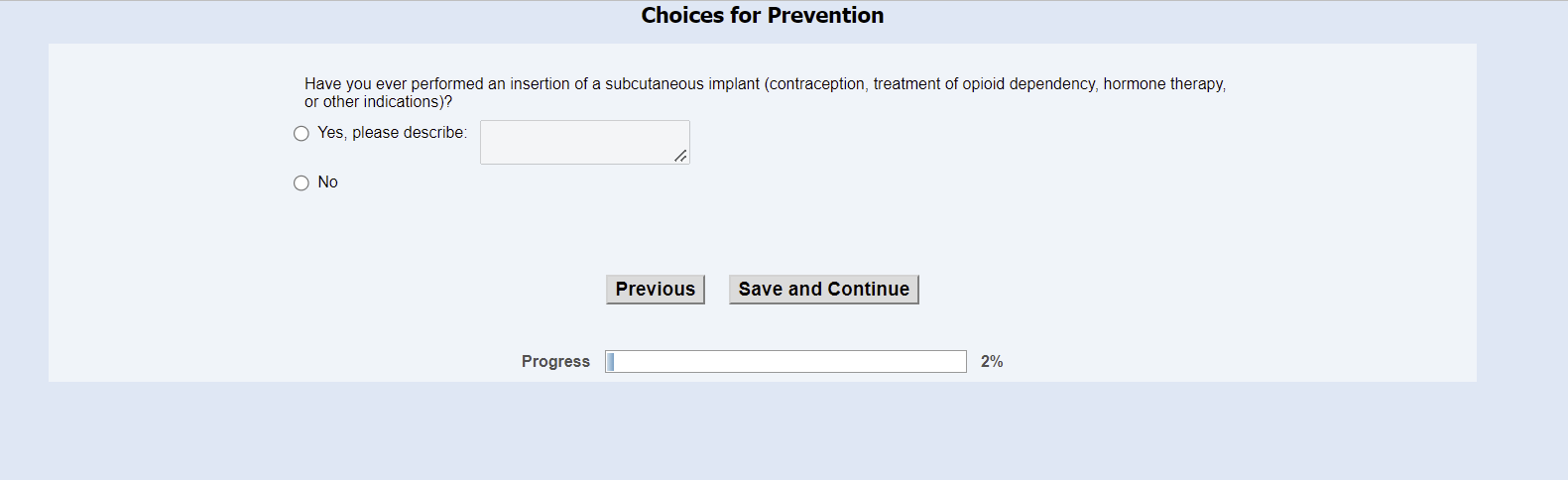The width and height of the screenshot is (1568, 480).
Task: Go back with the Previous button
Action: pos(655,290)
